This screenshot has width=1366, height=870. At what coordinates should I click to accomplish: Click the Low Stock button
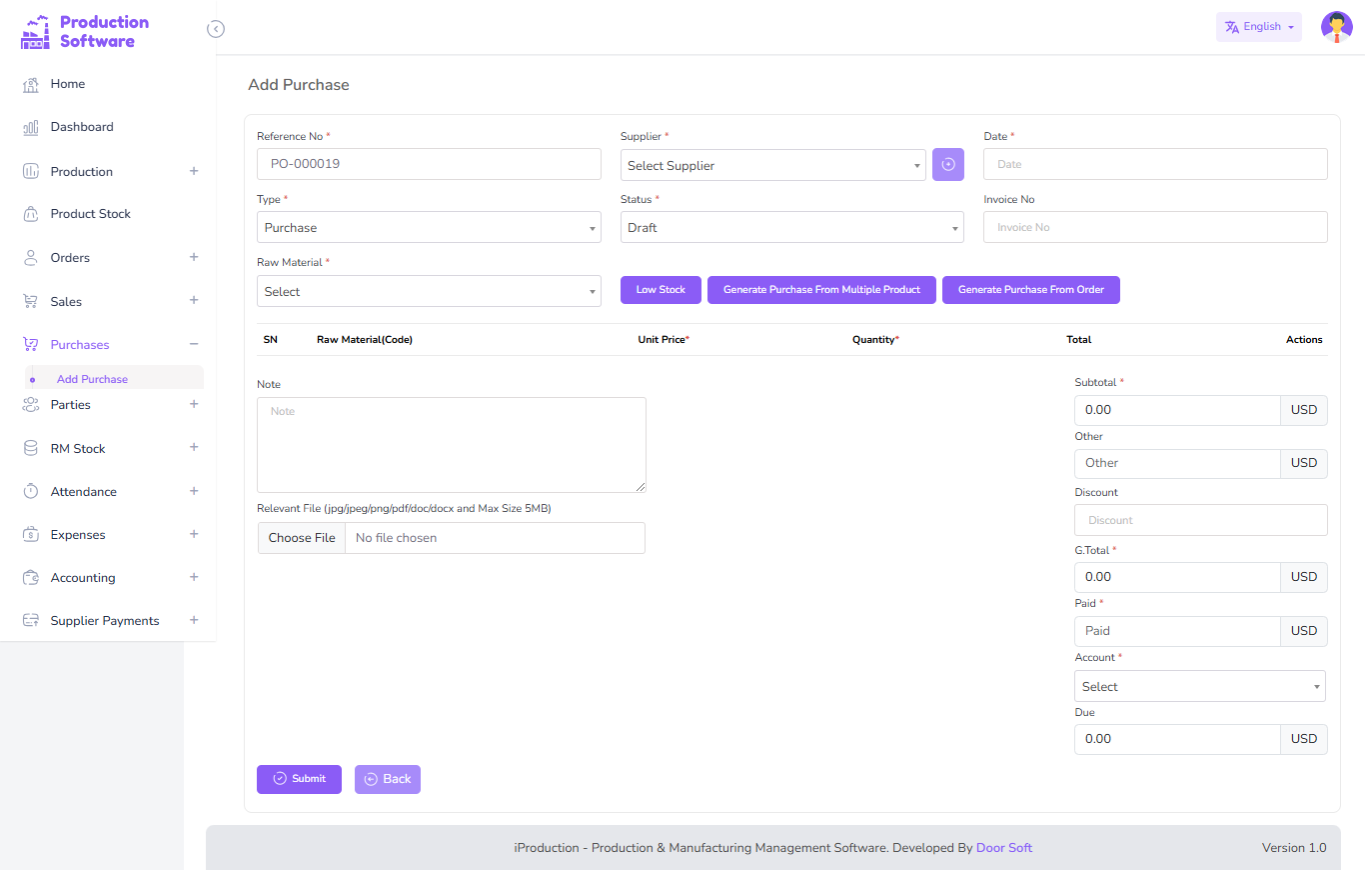click(660, 290)
